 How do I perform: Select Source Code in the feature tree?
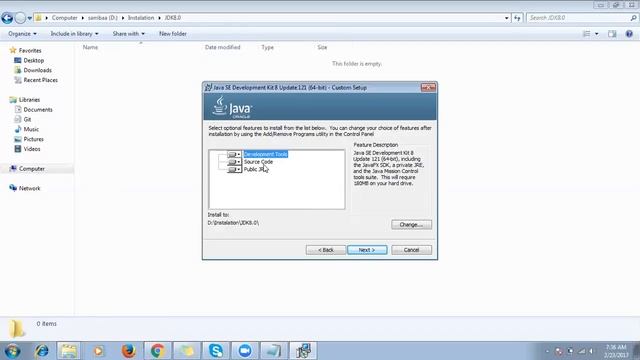(x=258, y=162)
